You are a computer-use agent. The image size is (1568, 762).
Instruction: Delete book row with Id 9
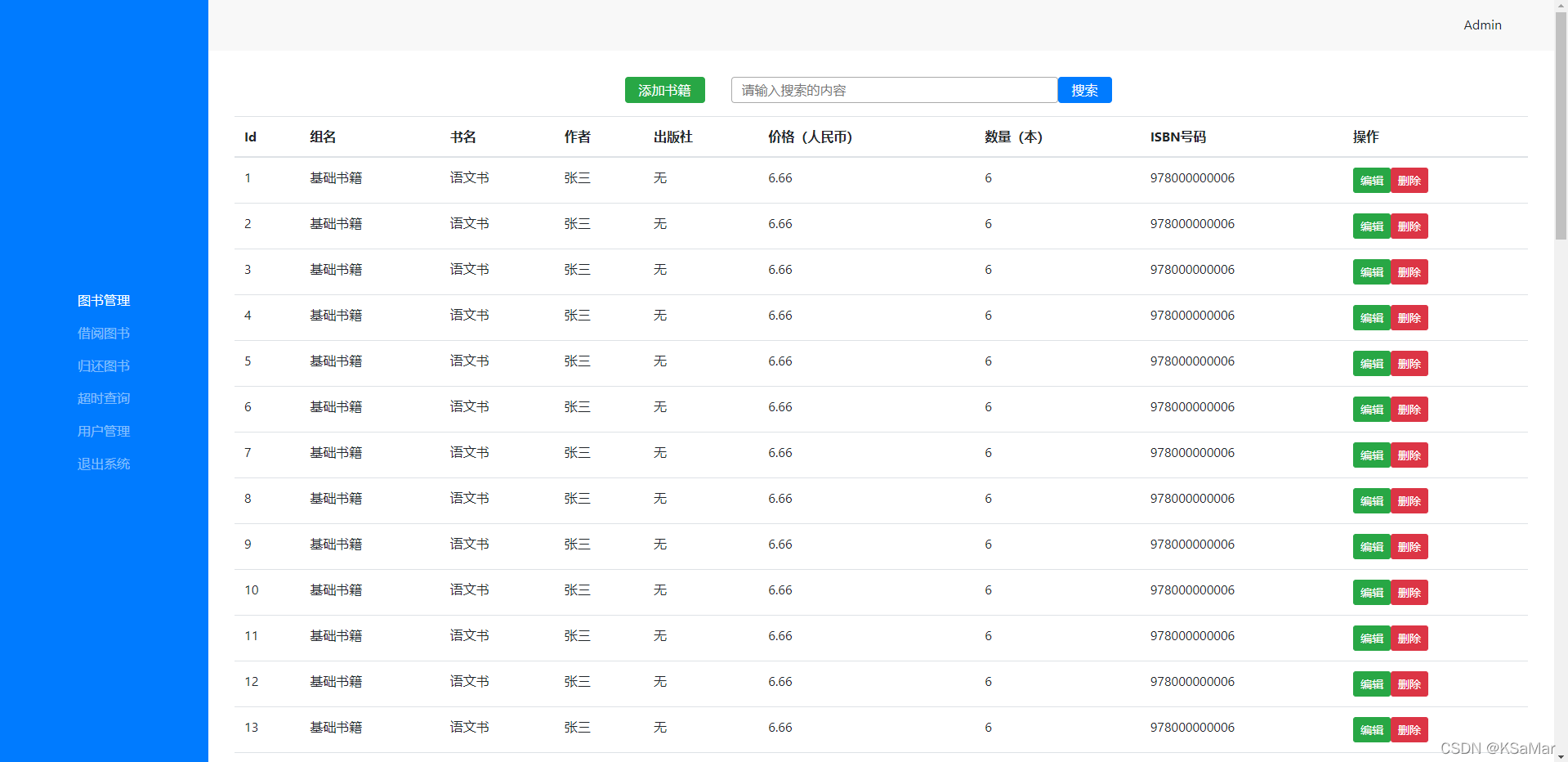point(1409,547)
